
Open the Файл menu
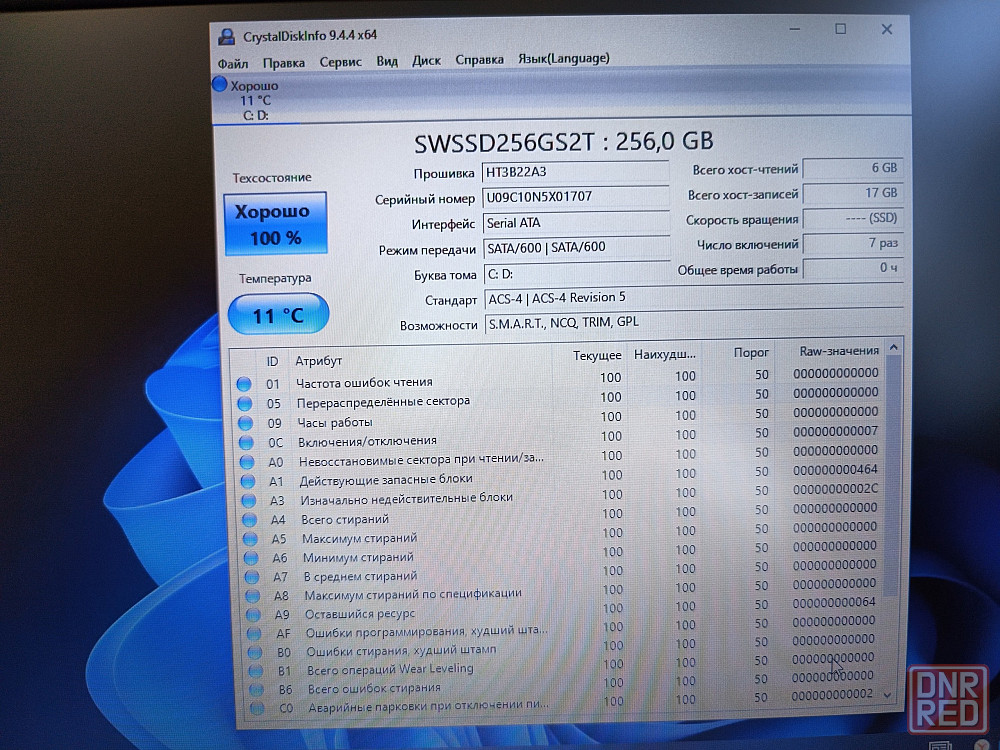(232, 62)
